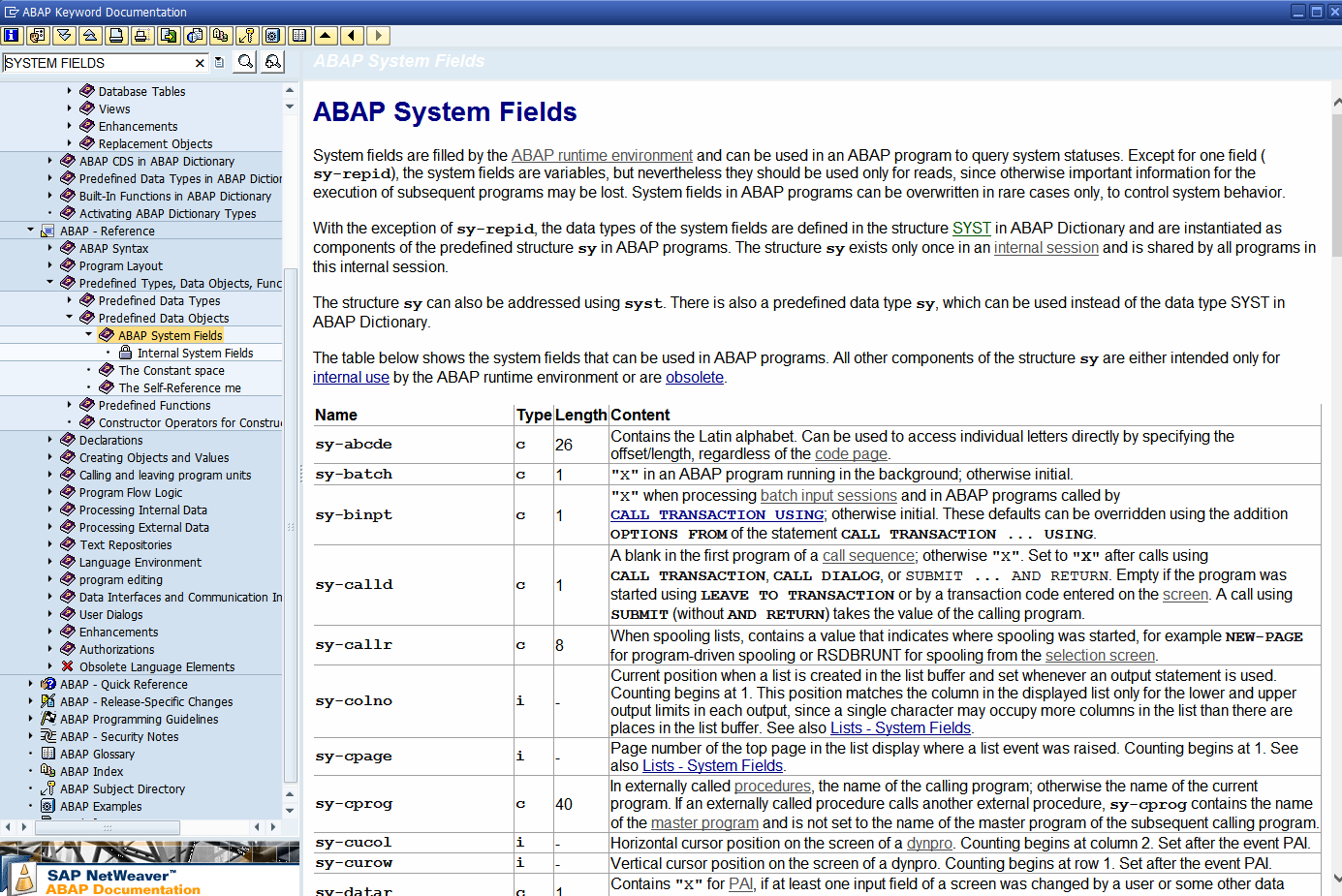Viewport: 1342px width, 896px height.
Task: Go forward with right triangle button
Action: click(378, 36)
